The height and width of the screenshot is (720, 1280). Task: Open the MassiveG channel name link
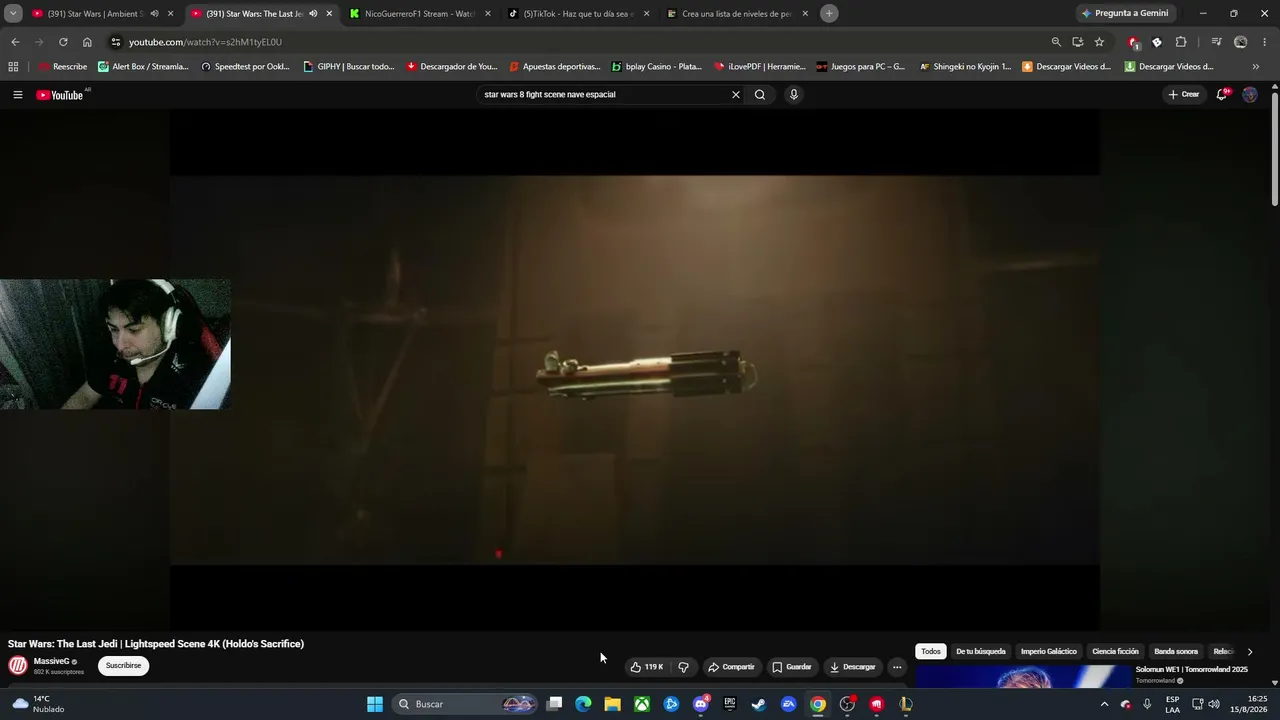click(x=52, y=662)
